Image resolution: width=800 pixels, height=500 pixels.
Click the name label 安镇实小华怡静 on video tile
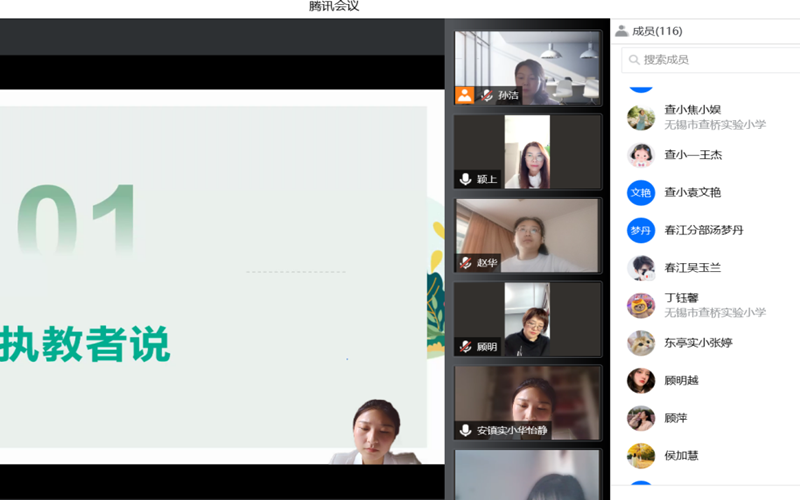tap(512, 430)
